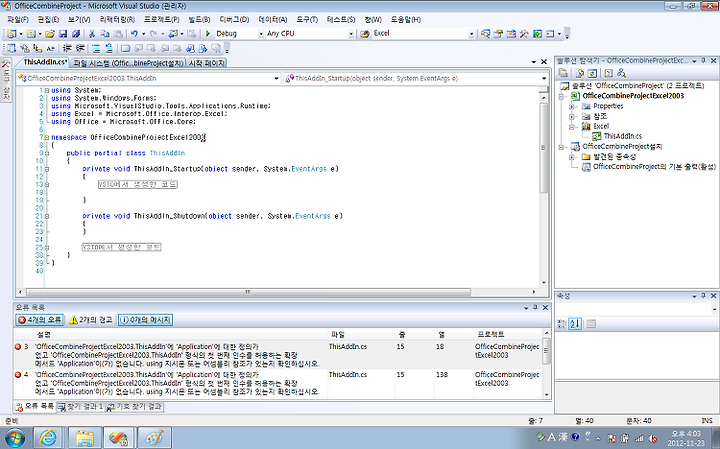Select ThisAddIn.cs in Solution Explorer

[622, 136]
